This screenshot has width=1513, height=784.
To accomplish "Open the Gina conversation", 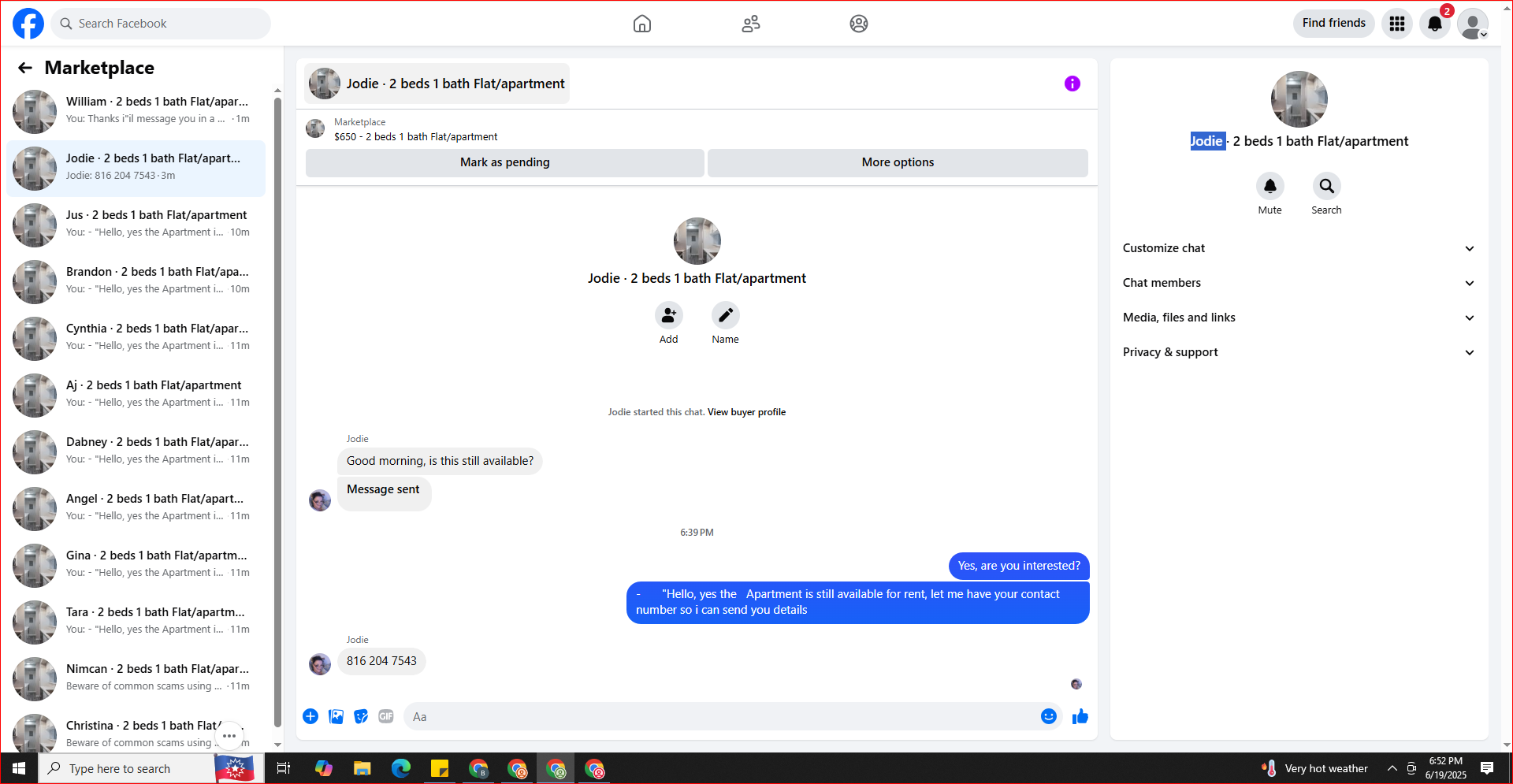I will click(x=136, y=566).
